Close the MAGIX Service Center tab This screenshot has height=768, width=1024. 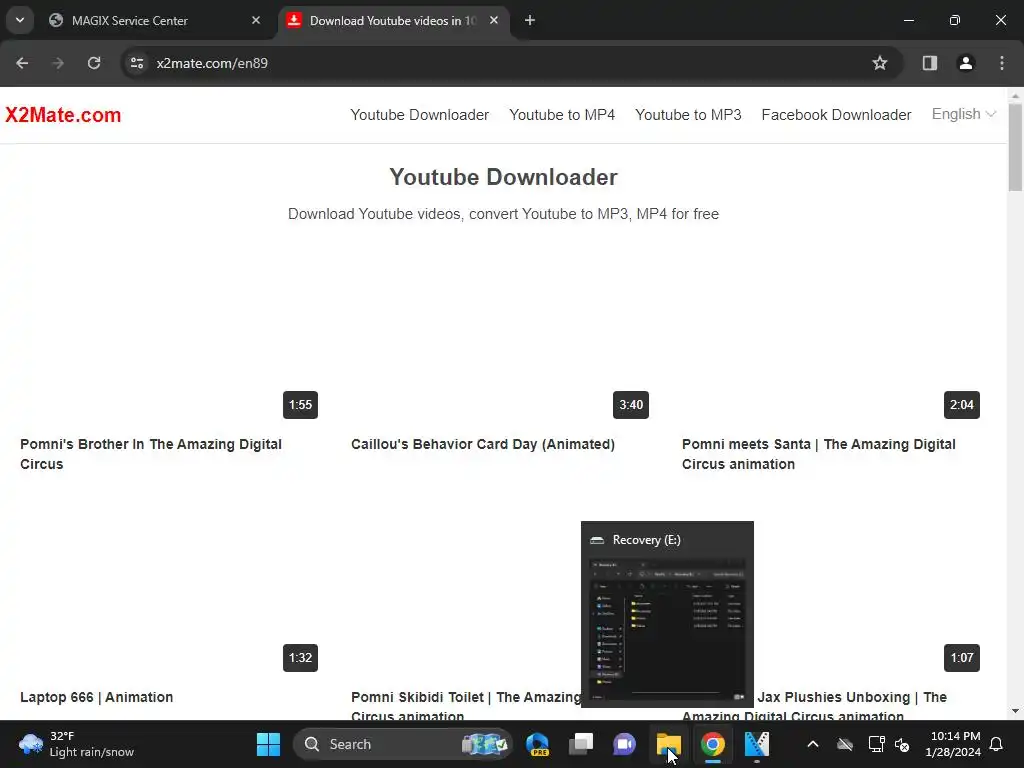(x=256, y=20)
